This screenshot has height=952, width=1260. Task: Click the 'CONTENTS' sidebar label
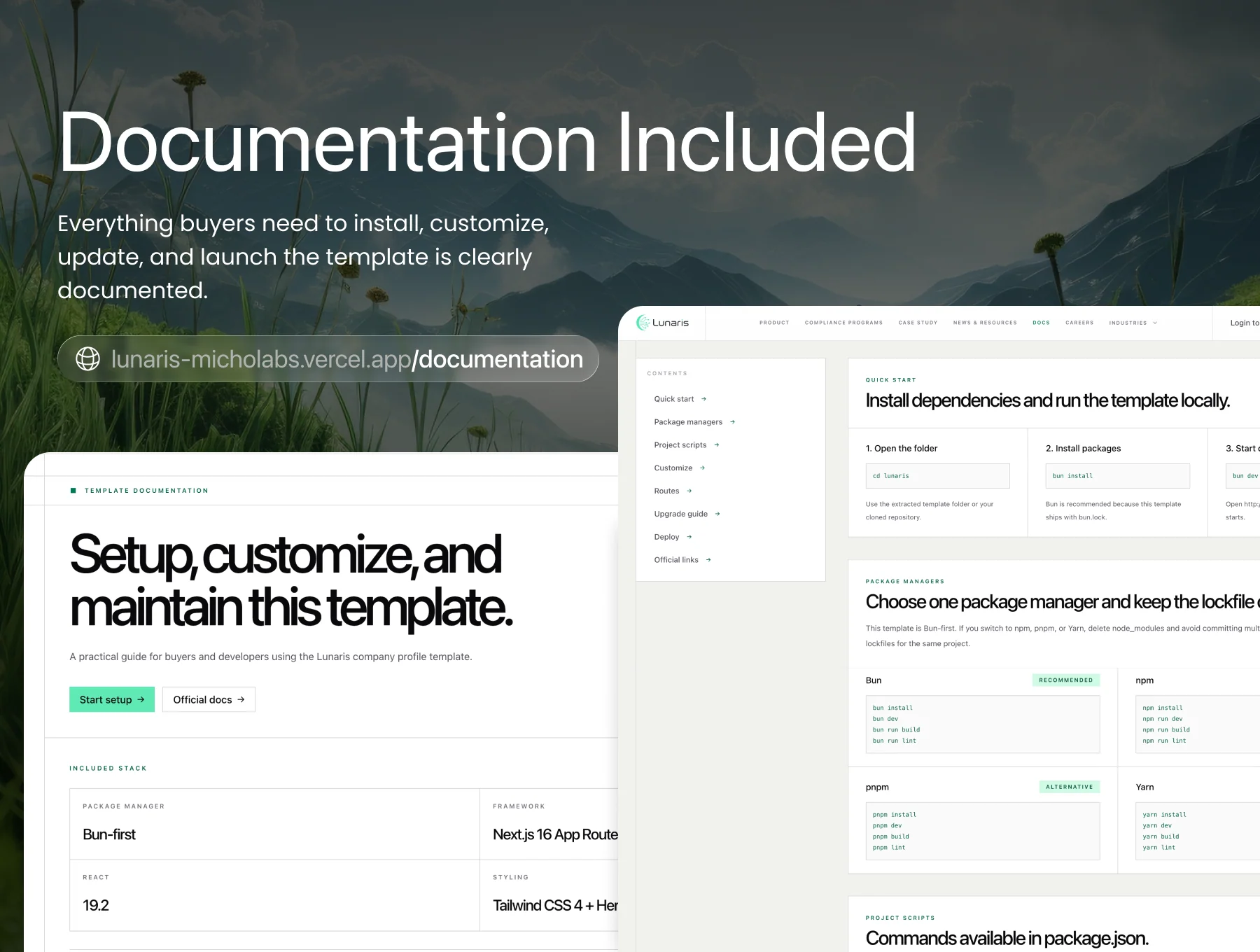point(667,374)
